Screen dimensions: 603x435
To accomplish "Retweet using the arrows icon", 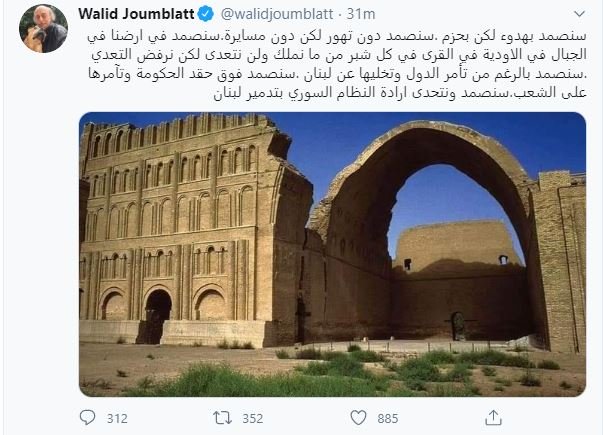I will click(x=223, y=418).
